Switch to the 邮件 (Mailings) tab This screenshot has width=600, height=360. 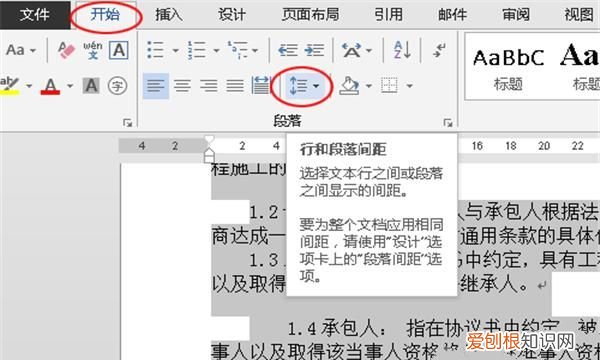point(452,15)
